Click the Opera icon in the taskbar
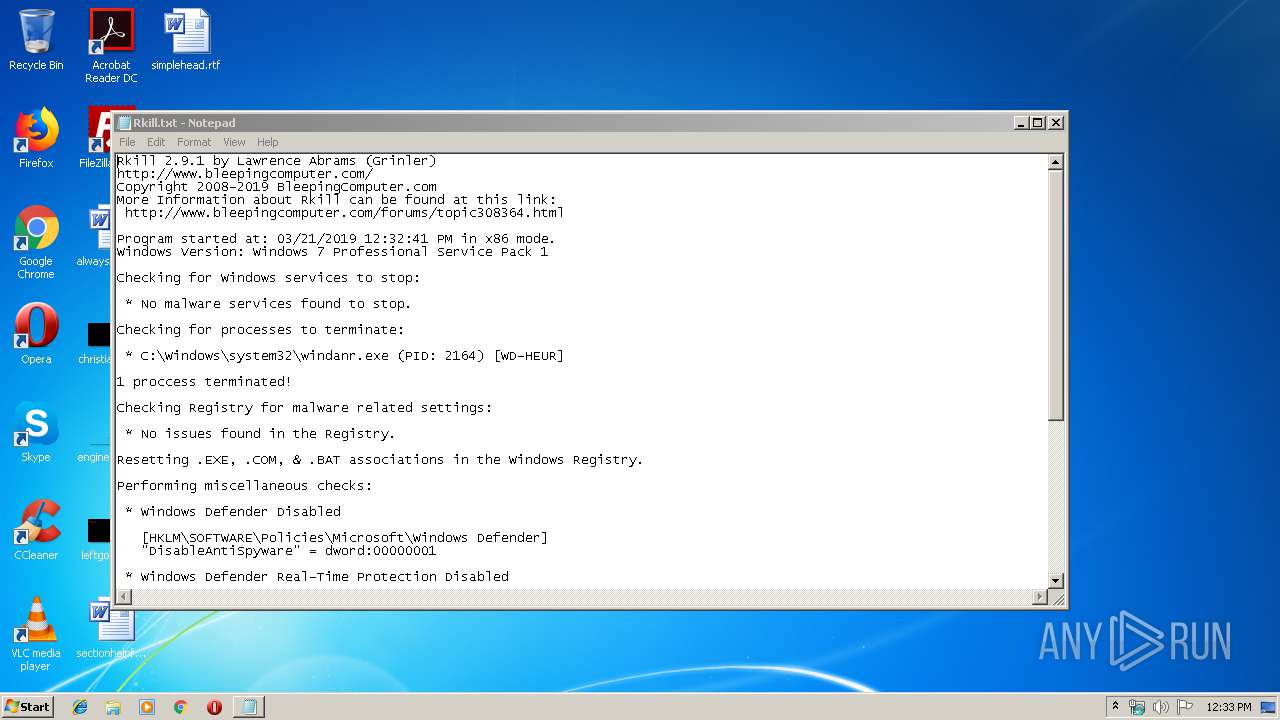The image size is (1280, 720). [214, 707]
